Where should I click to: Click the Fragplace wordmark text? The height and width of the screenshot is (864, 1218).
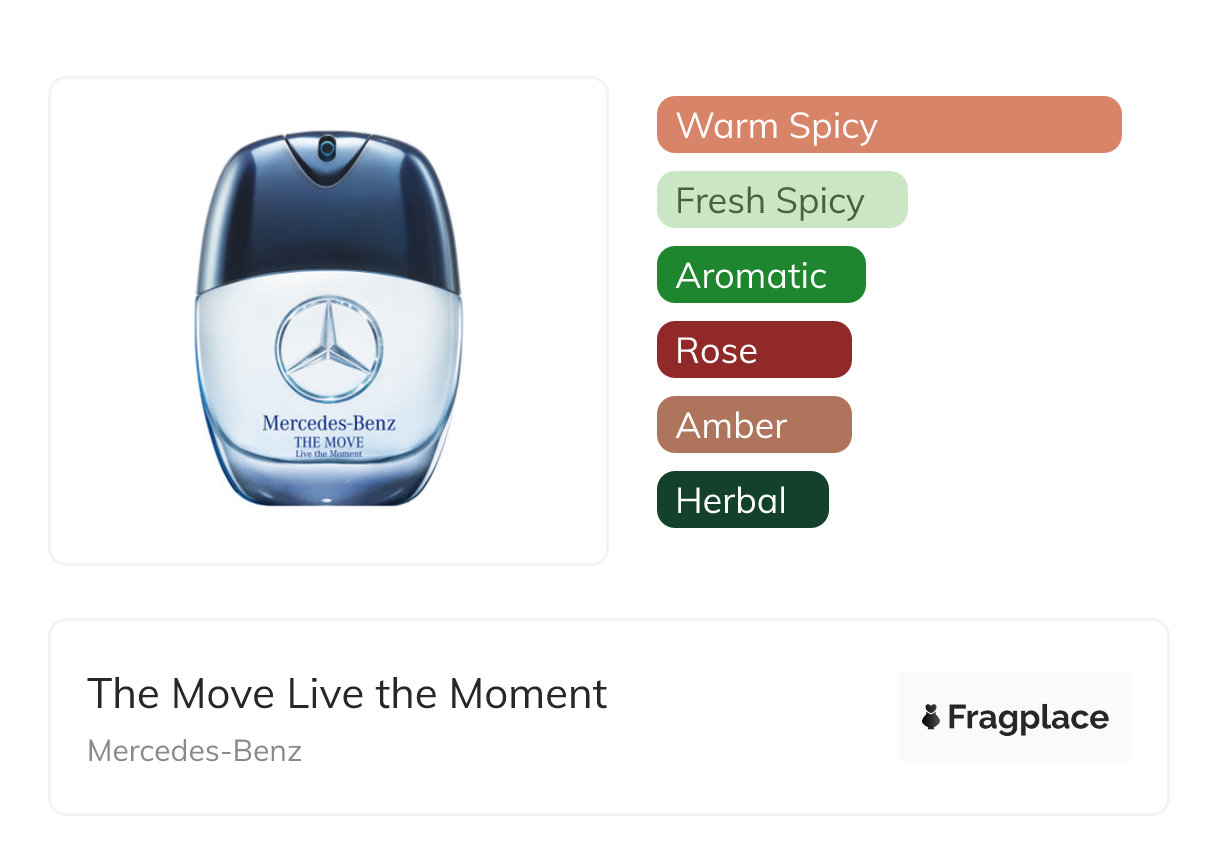[x=1028, y=717]
